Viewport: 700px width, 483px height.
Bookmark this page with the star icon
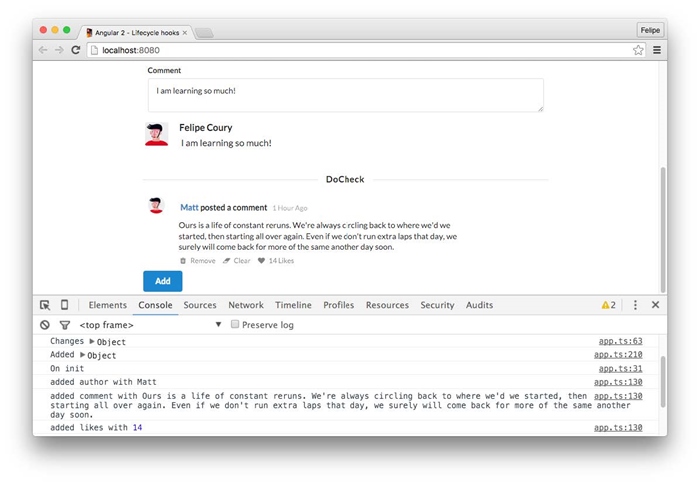coord(638,50)
